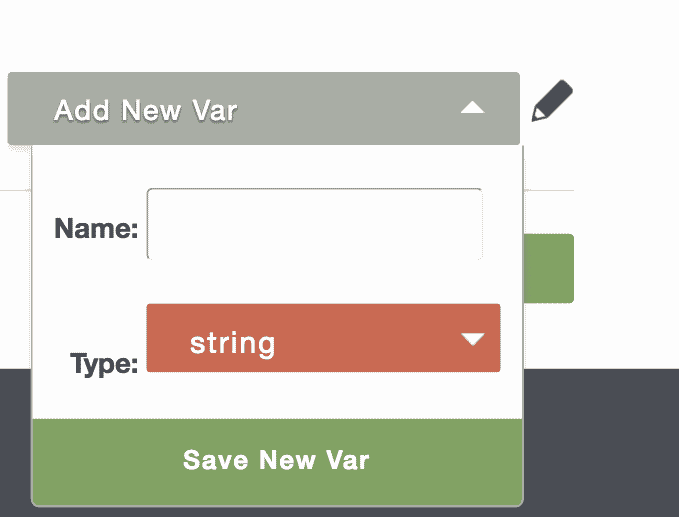Edit variables with the pencil tool

[551, 103]
